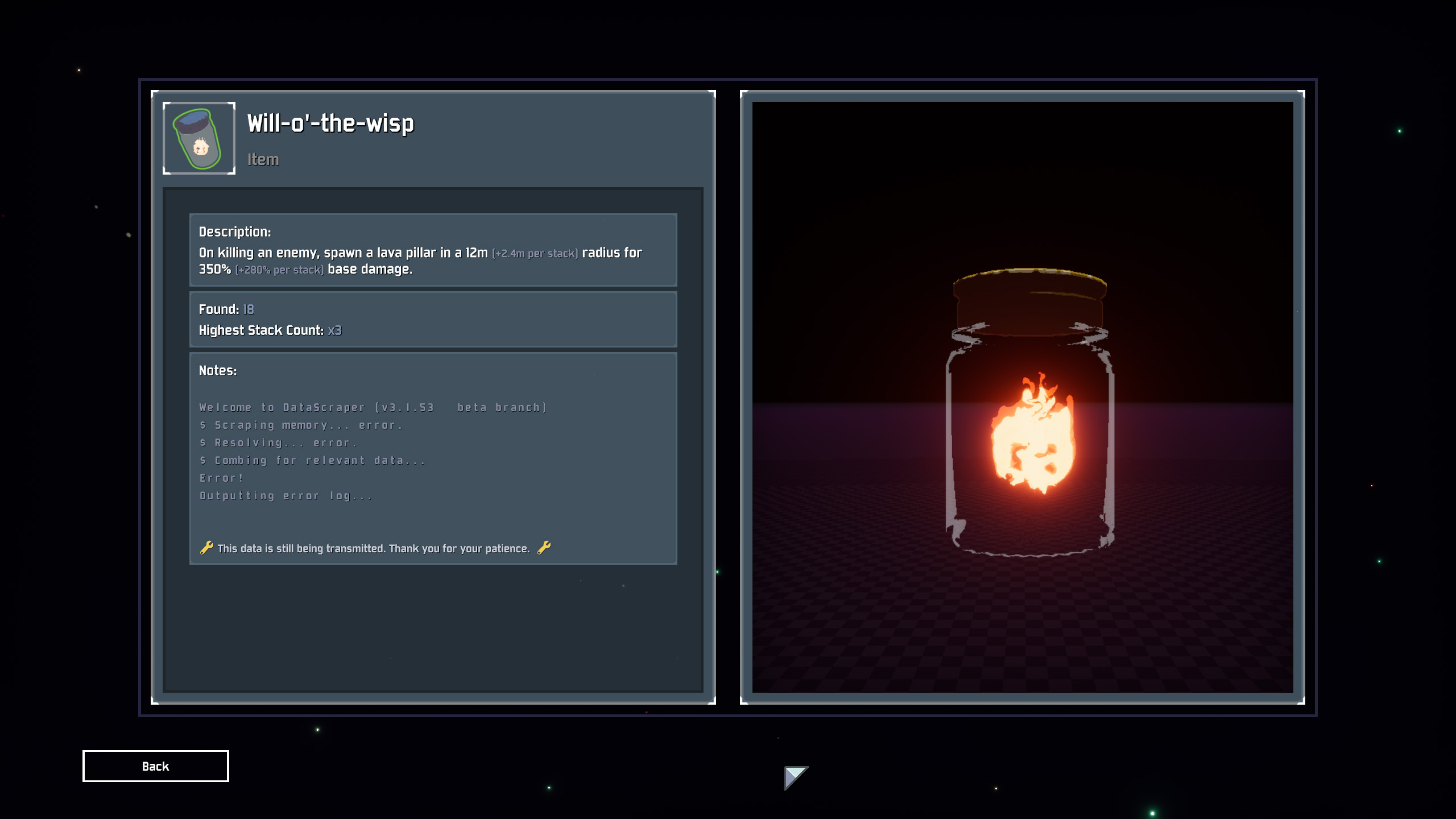The height and width of the screenshot is (819, 1456).
Task: Click the triangular cursor arrow icon
Action: click(795, 777)
